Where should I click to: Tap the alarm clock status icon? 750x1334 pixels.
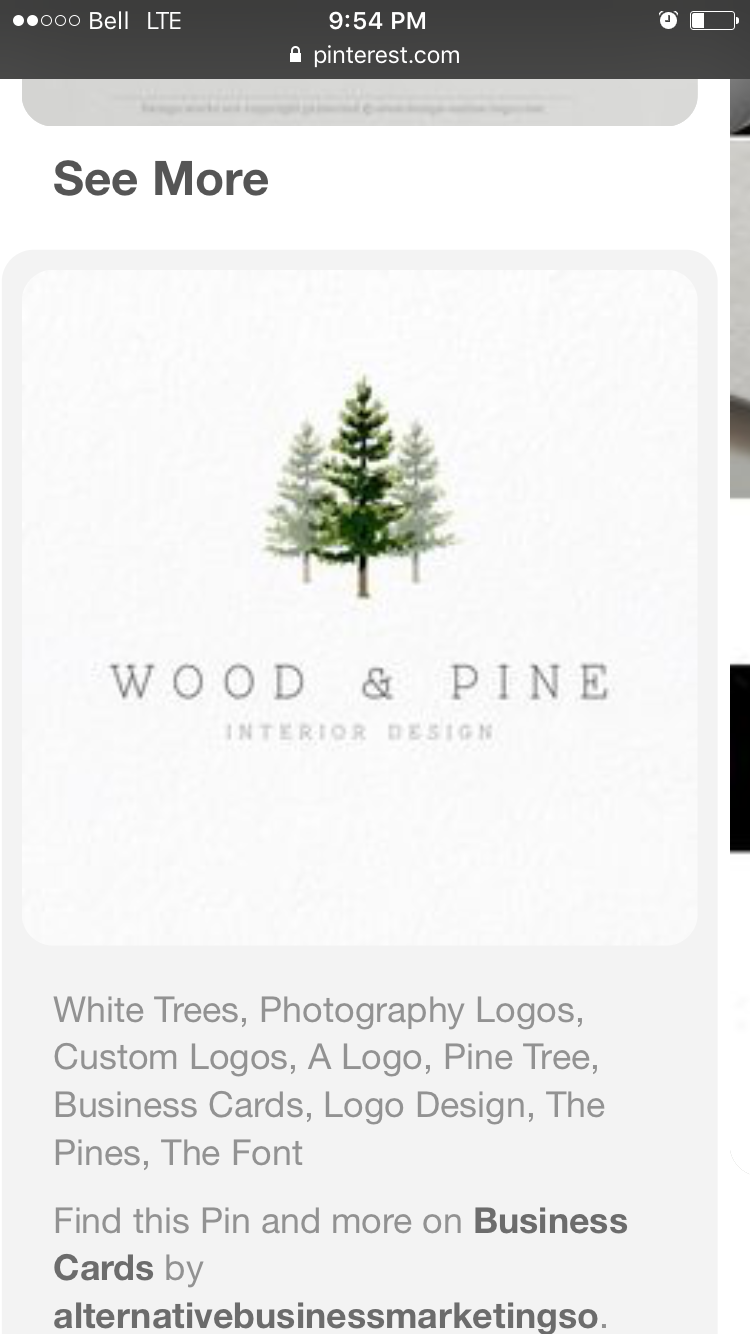pyautogui.click(x=668, y=20)
